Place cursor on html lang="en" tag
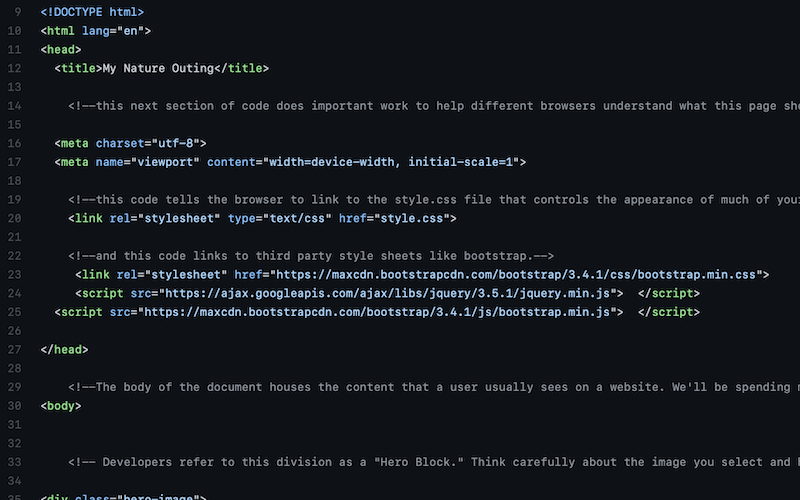This screenshot has height=500, width=800. (x=95, y=31)
